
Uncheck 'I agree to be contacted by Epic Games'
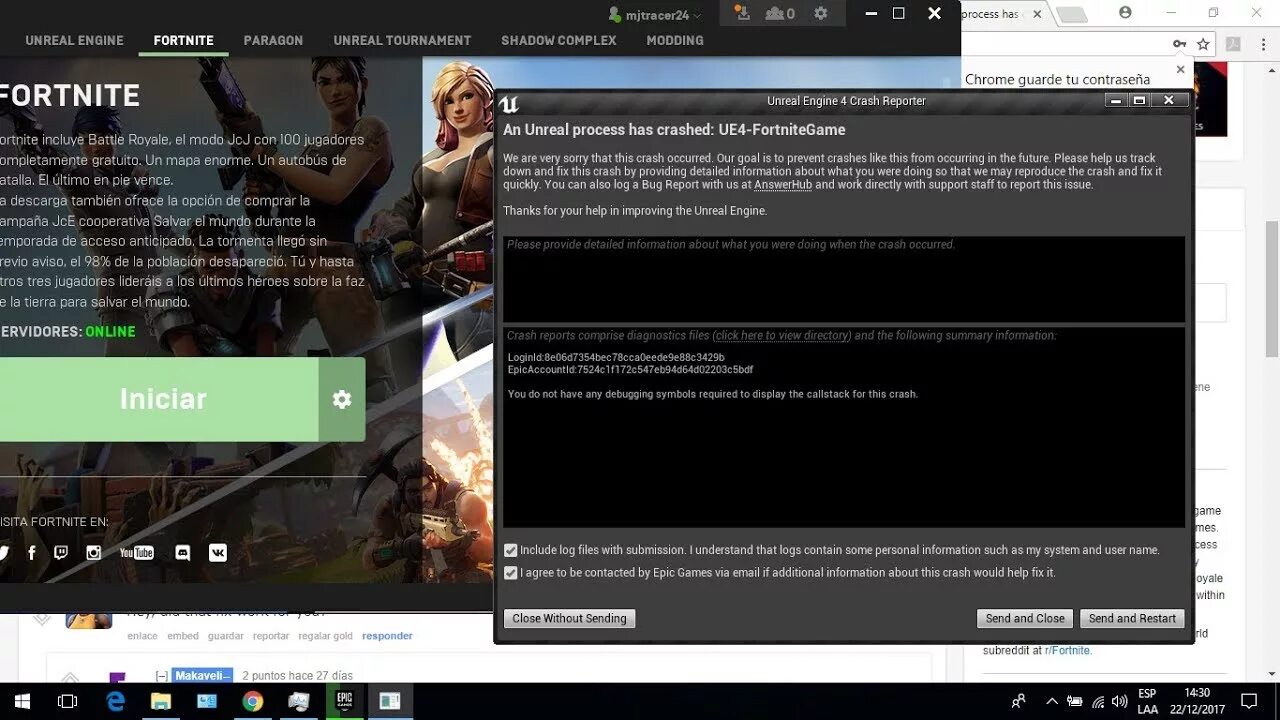(511, 573)
